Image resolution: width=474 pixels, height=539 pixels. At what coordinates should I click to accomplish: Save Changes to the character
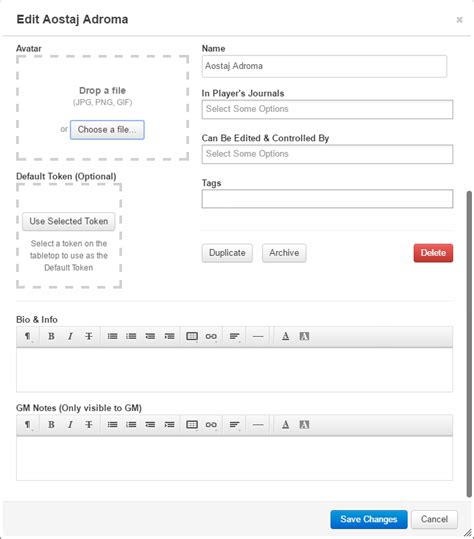pyautogui.click(x=369, y=519)
